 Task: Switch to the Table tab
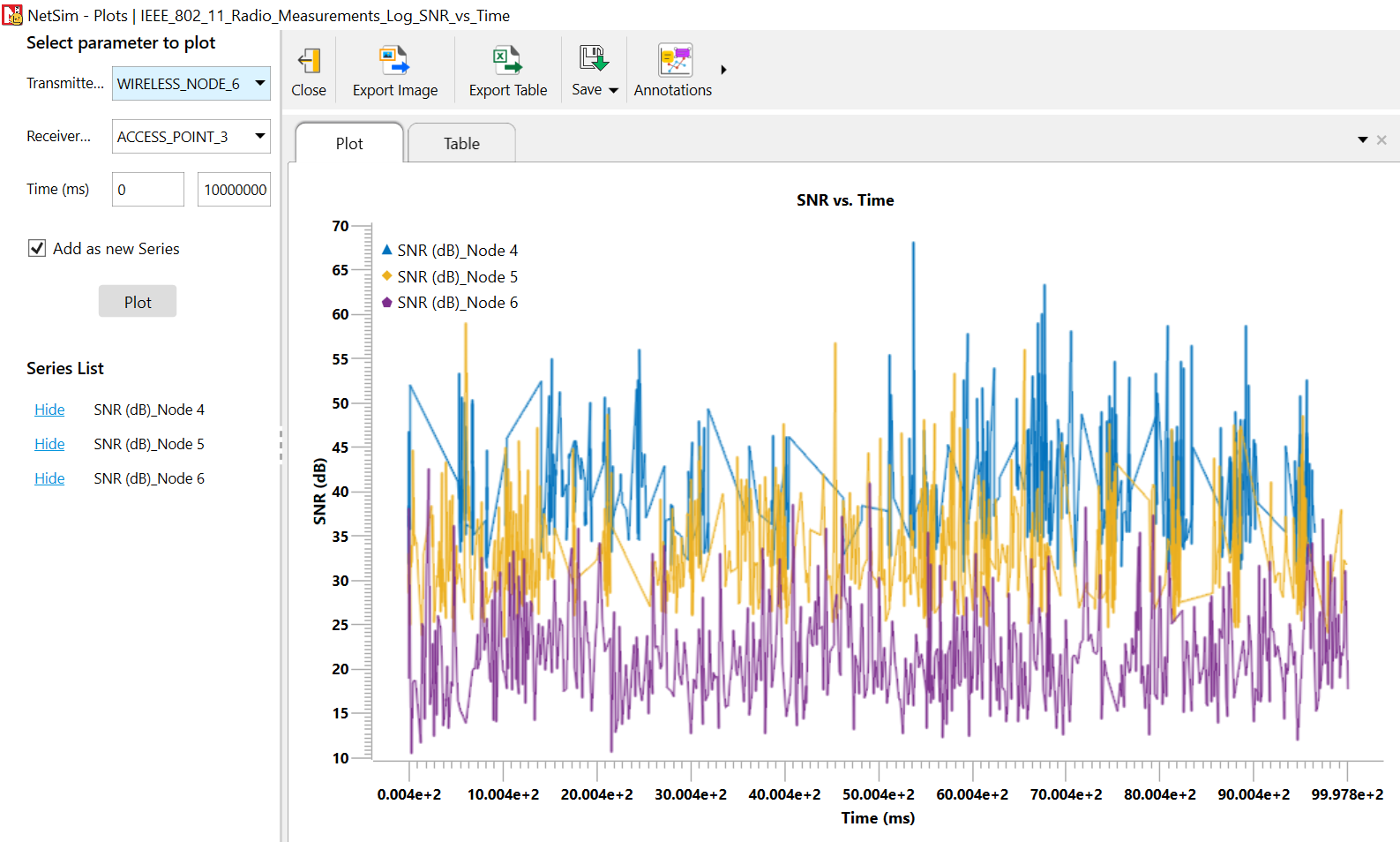pos(461,144)
